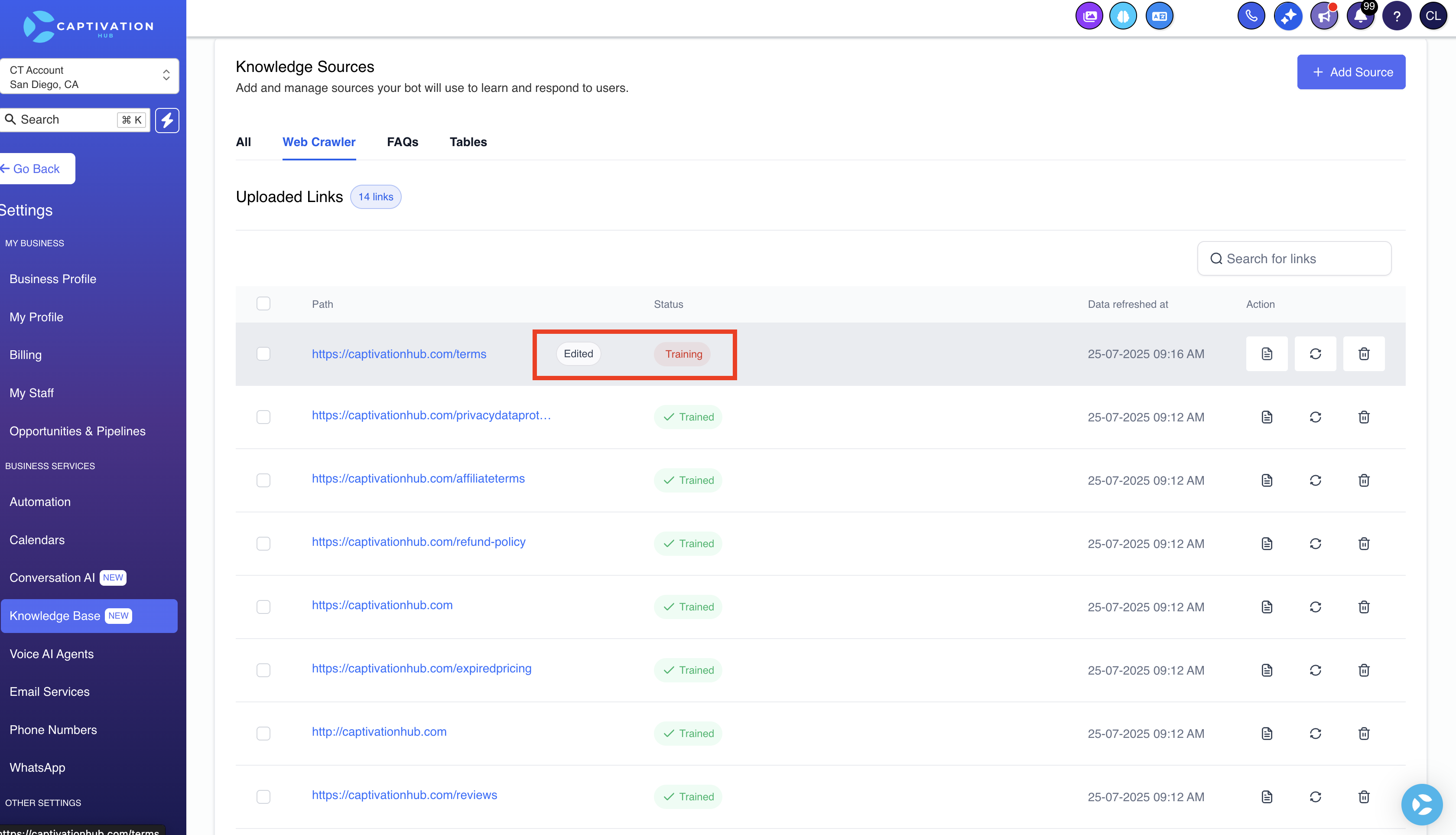Screen dimensions: 1456x835
Task: Check the captivationhub.com/terms row checkbox
Action: pyautogui.click(x=263, y=354)
